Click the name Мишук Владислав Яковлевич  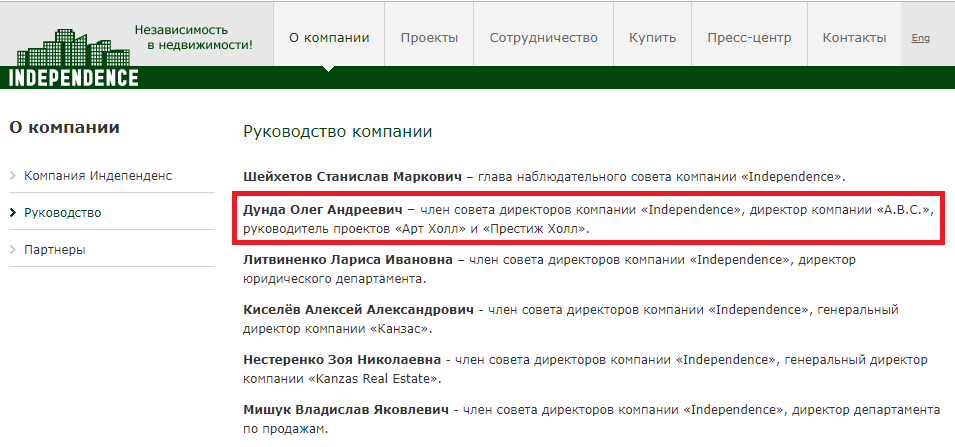(x=346, y=410)
